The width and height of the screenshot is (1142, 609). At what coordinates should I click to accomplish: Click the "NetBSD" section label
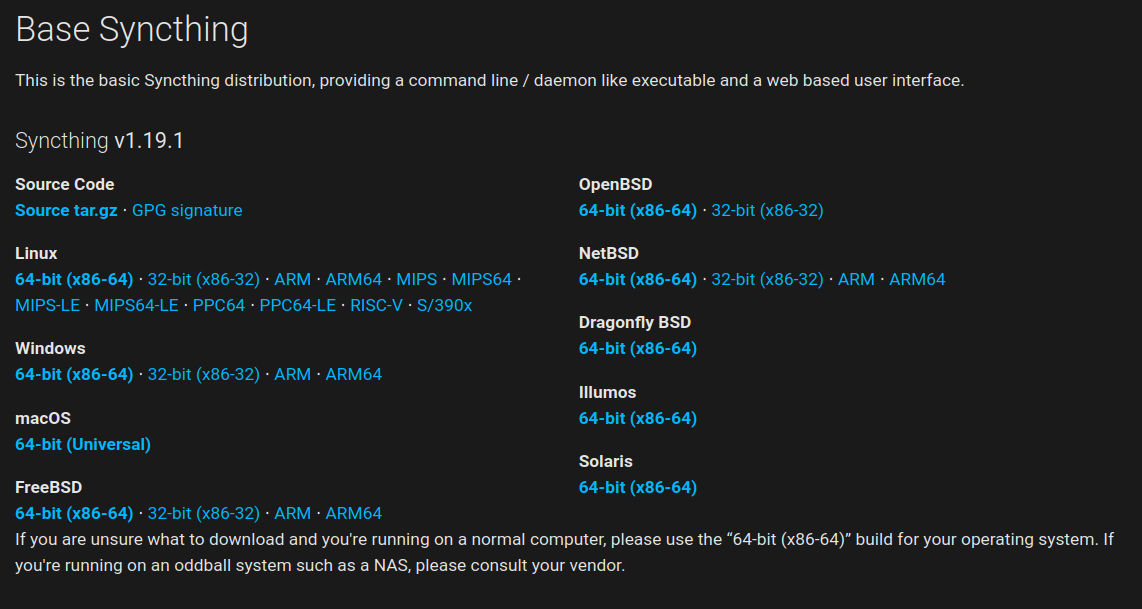point(609,254)
